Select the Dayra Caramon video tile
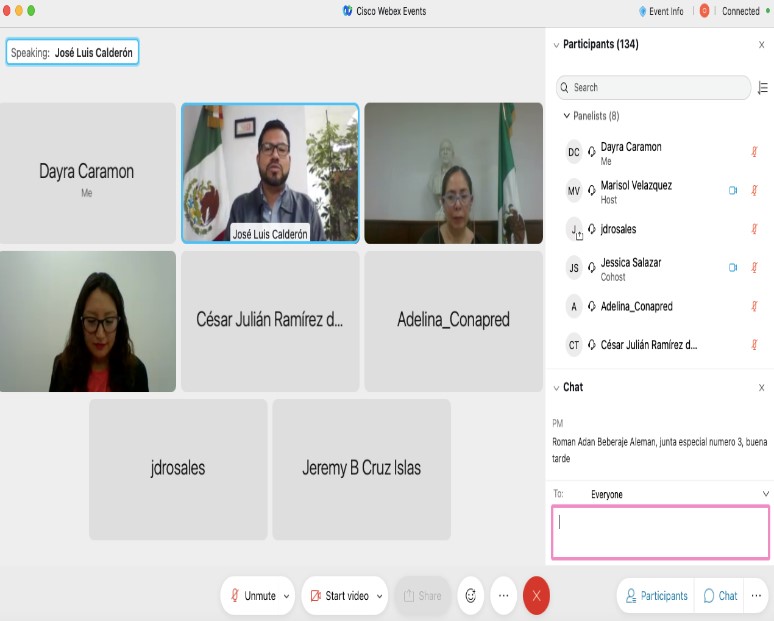This screenshot has width=774, height=621. 87,173
